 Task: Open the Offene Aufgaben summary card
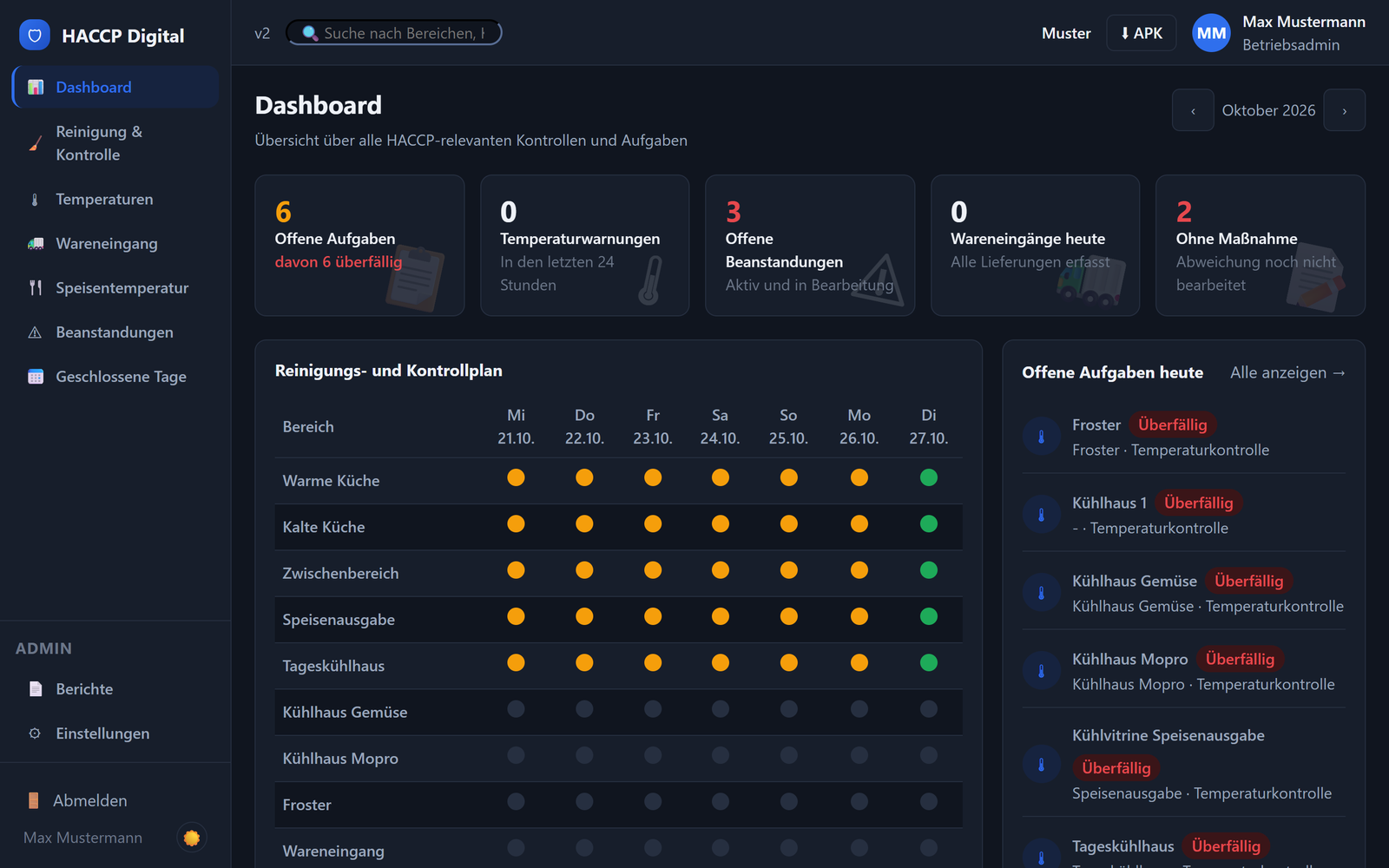[359, 246]
